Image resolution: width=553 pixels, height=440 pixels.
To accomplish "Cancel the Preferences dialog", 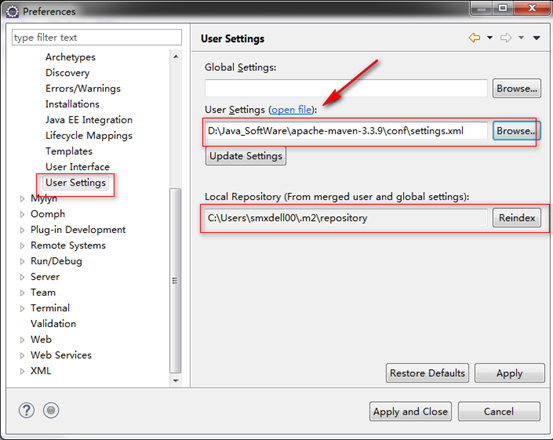I will tap(499, 411).
